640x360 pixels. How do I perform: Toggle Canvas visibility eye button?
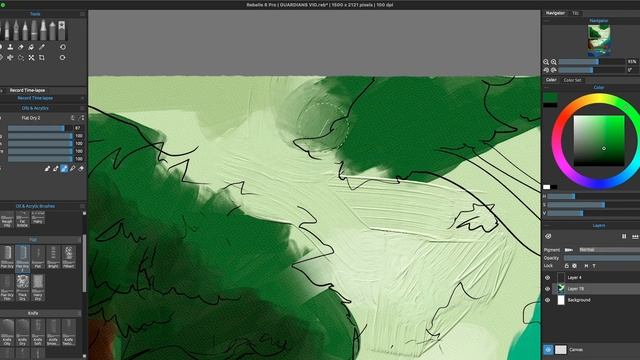coord(548,350)
